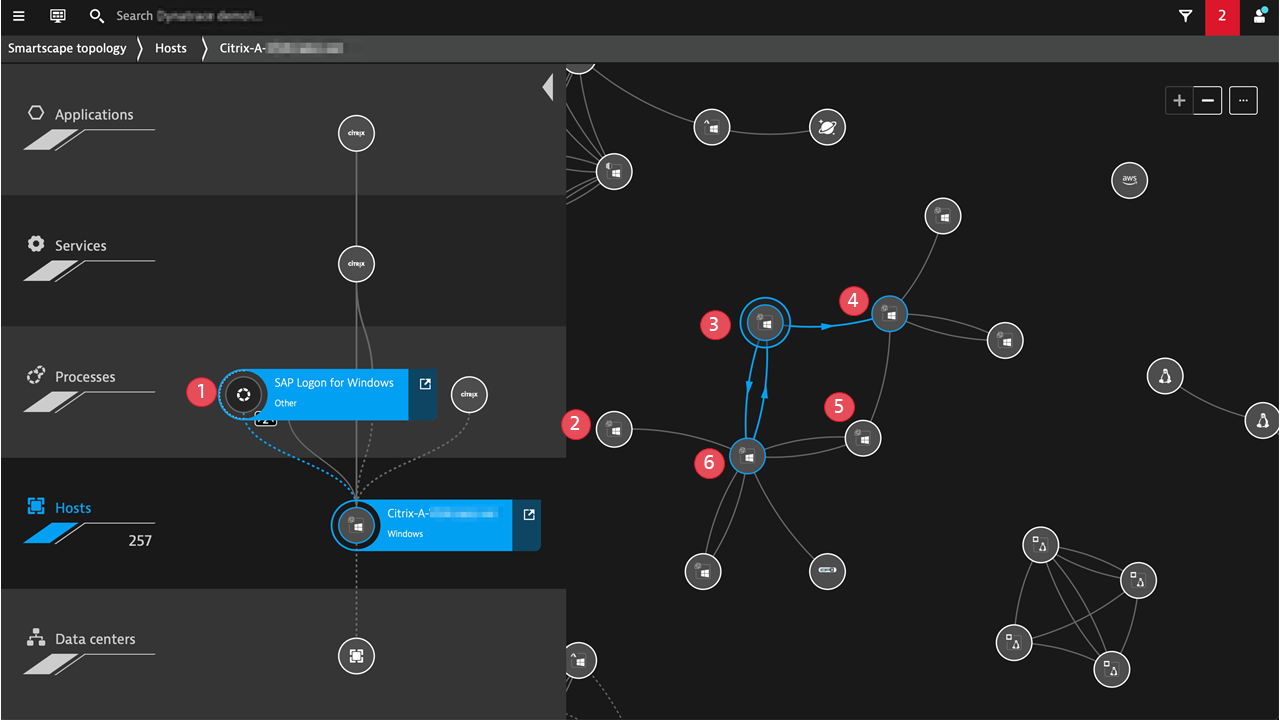Click the SAP Logon process node

pos(242,394)
